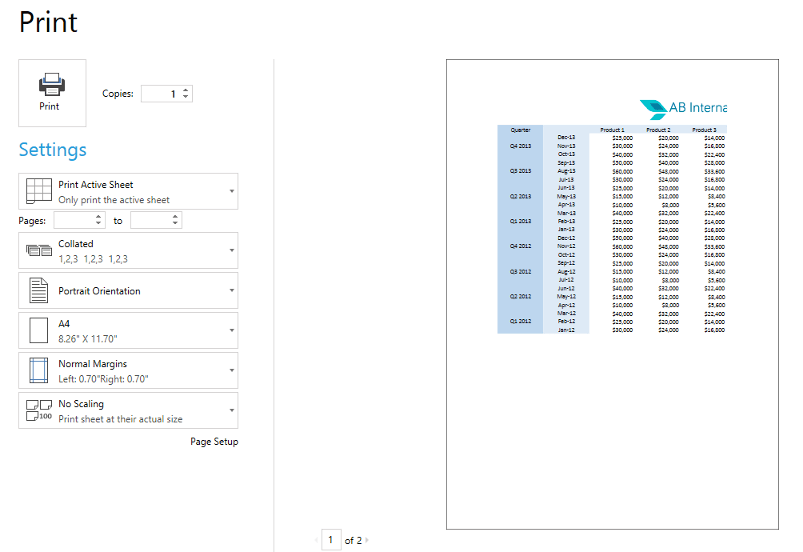Click 'Only print the active sheet' text
Screen dimensions: 803x552
tap(114, 200)
